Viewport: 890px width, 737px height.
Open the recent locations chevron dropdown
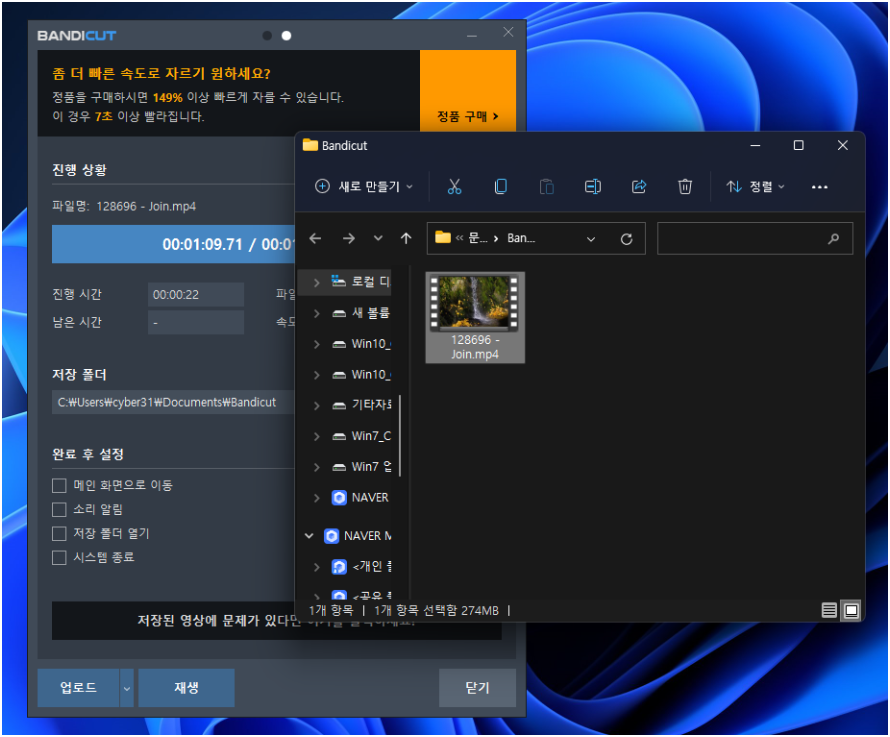click(378, 238)
